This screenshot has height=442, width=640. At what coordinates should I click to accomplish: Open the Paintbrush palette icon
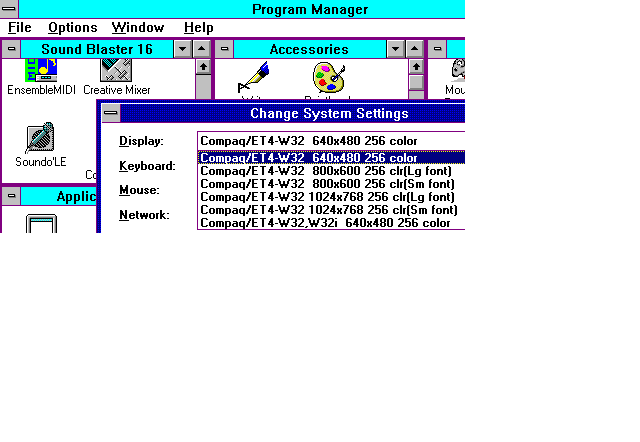tap(329, 78)
